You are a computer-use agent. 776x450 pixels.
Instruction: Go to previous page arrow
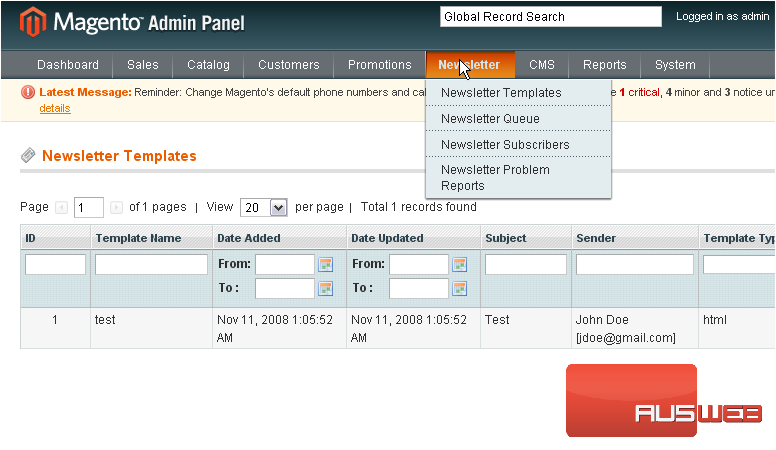coord(61,207)
